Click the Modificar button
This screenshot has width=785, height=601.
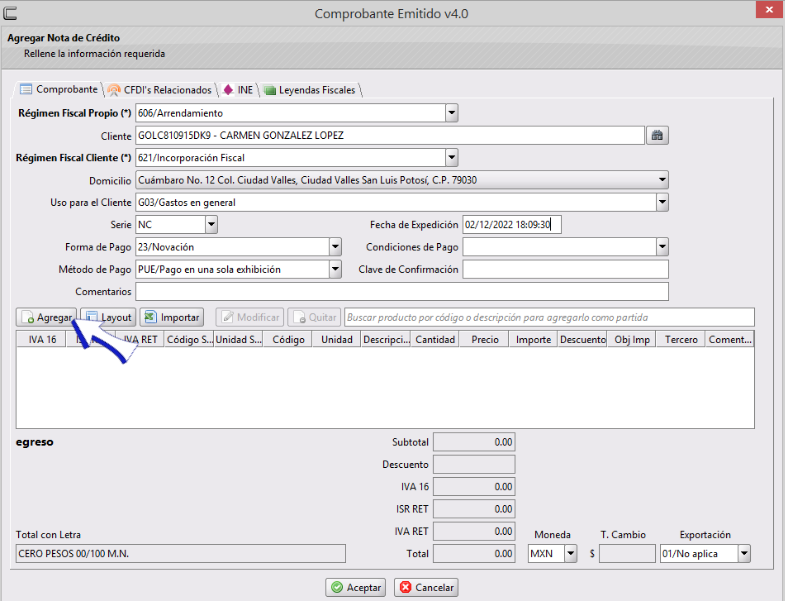tap(250, 318)
